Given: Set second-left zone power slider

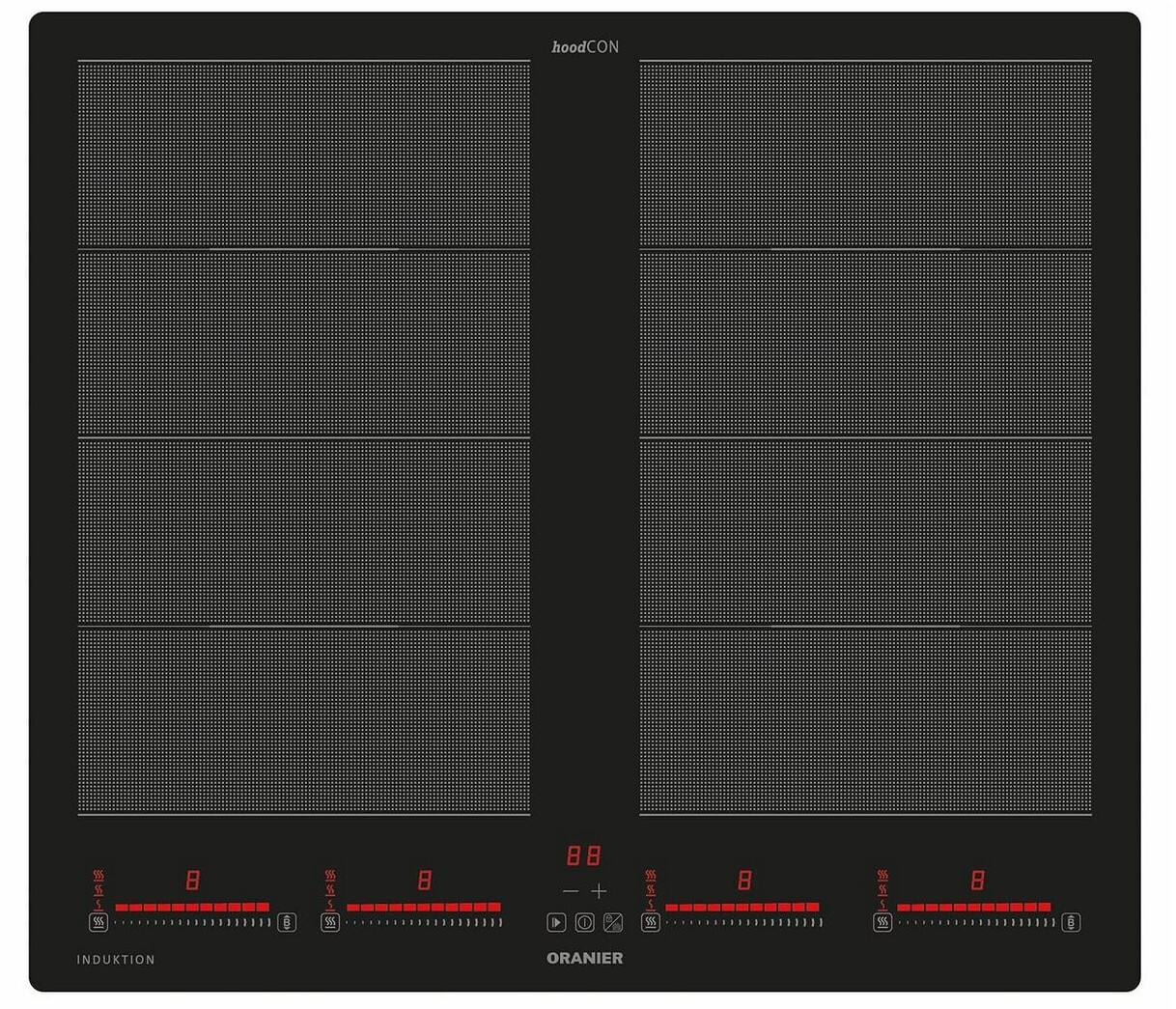Looking at the screenshot, I should [423, 922].
